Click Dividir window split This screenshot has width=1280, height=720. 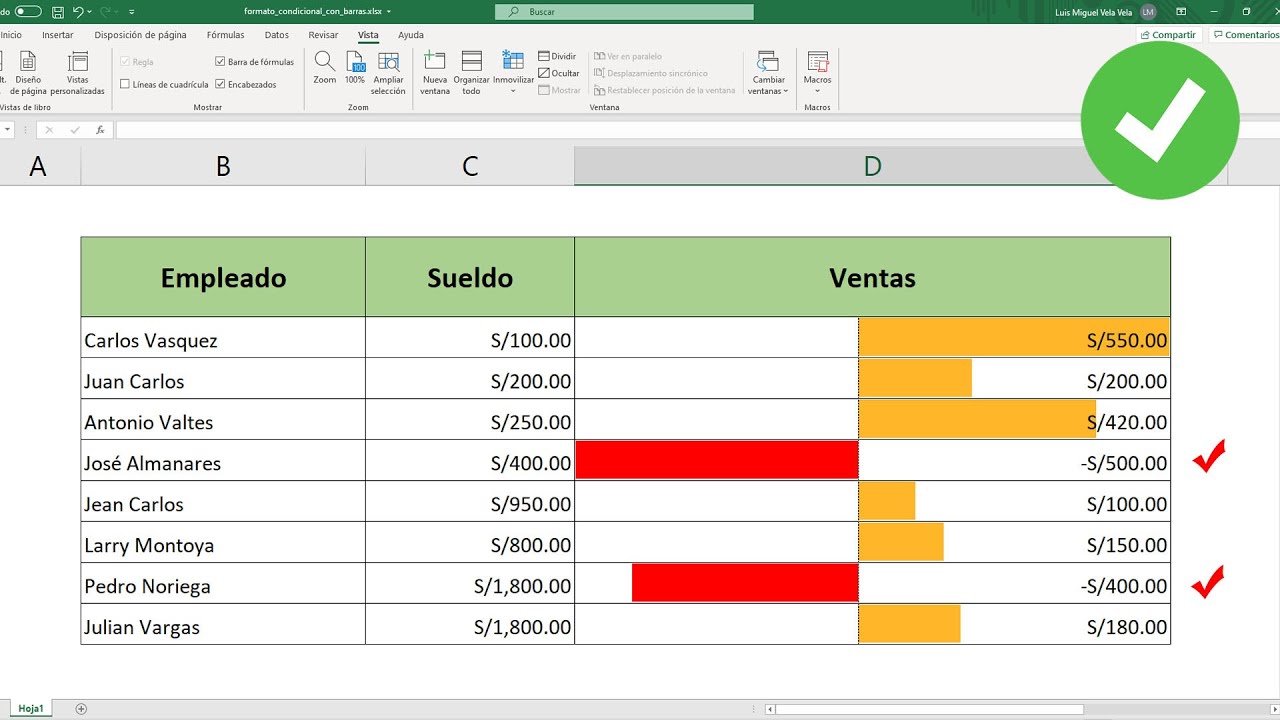(557, 56)
